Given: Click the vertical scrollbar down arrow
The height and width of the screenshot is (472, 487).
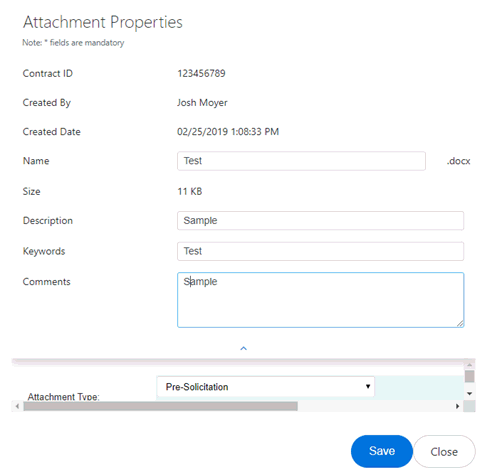Looking at the screenshot, I should pos(469,394).
